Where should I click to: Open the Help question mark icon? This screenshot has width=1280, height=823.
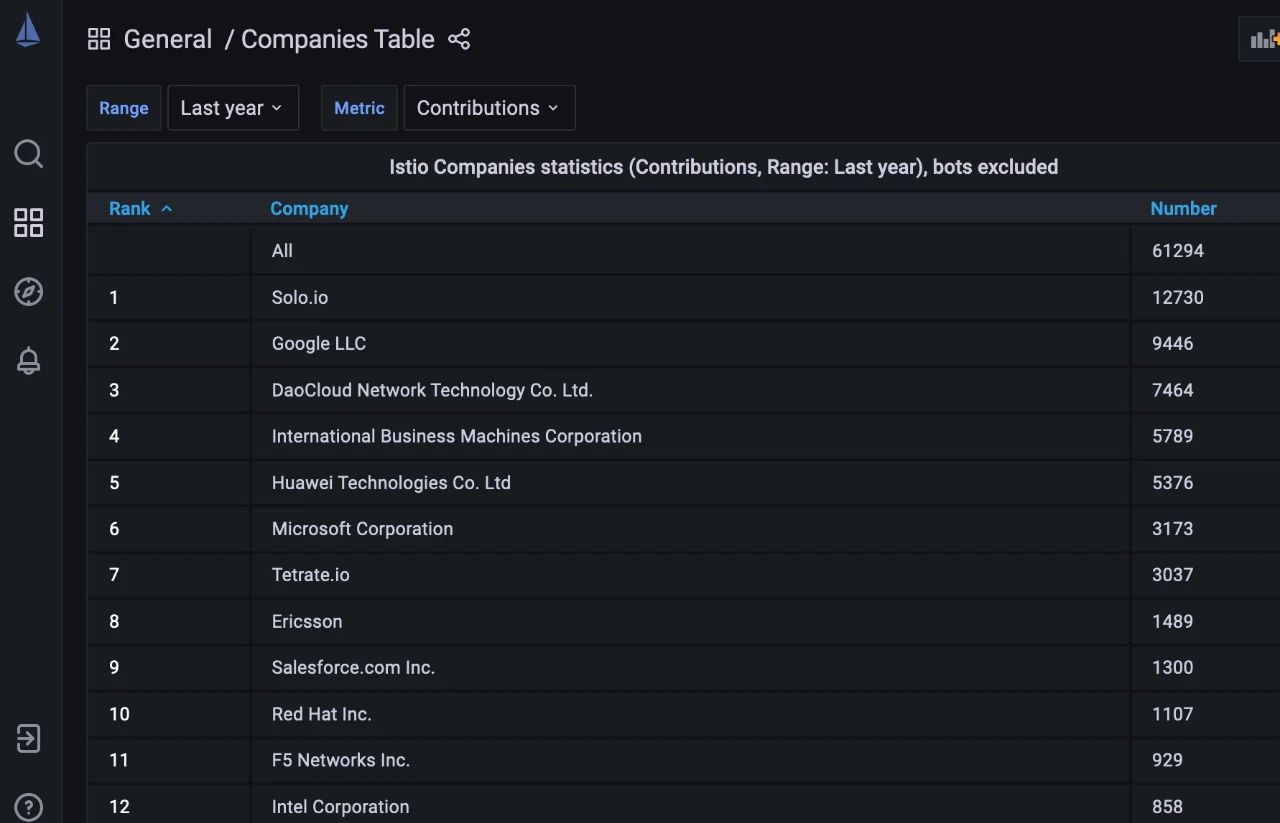28,807
